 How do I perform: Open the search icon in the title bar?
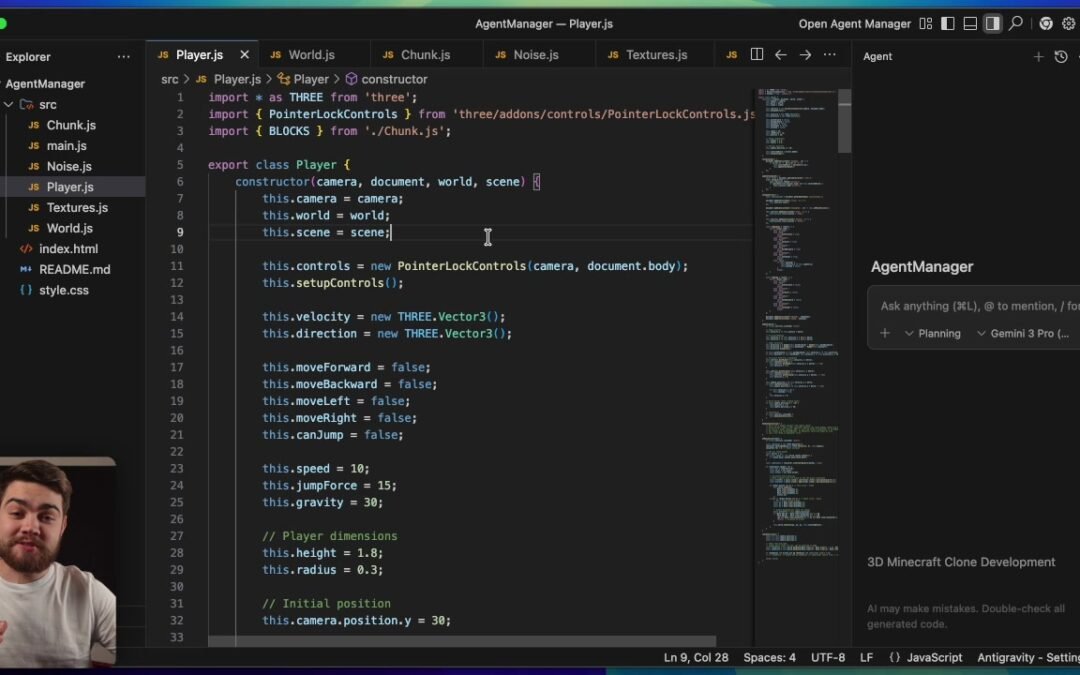click(1014, 22)
